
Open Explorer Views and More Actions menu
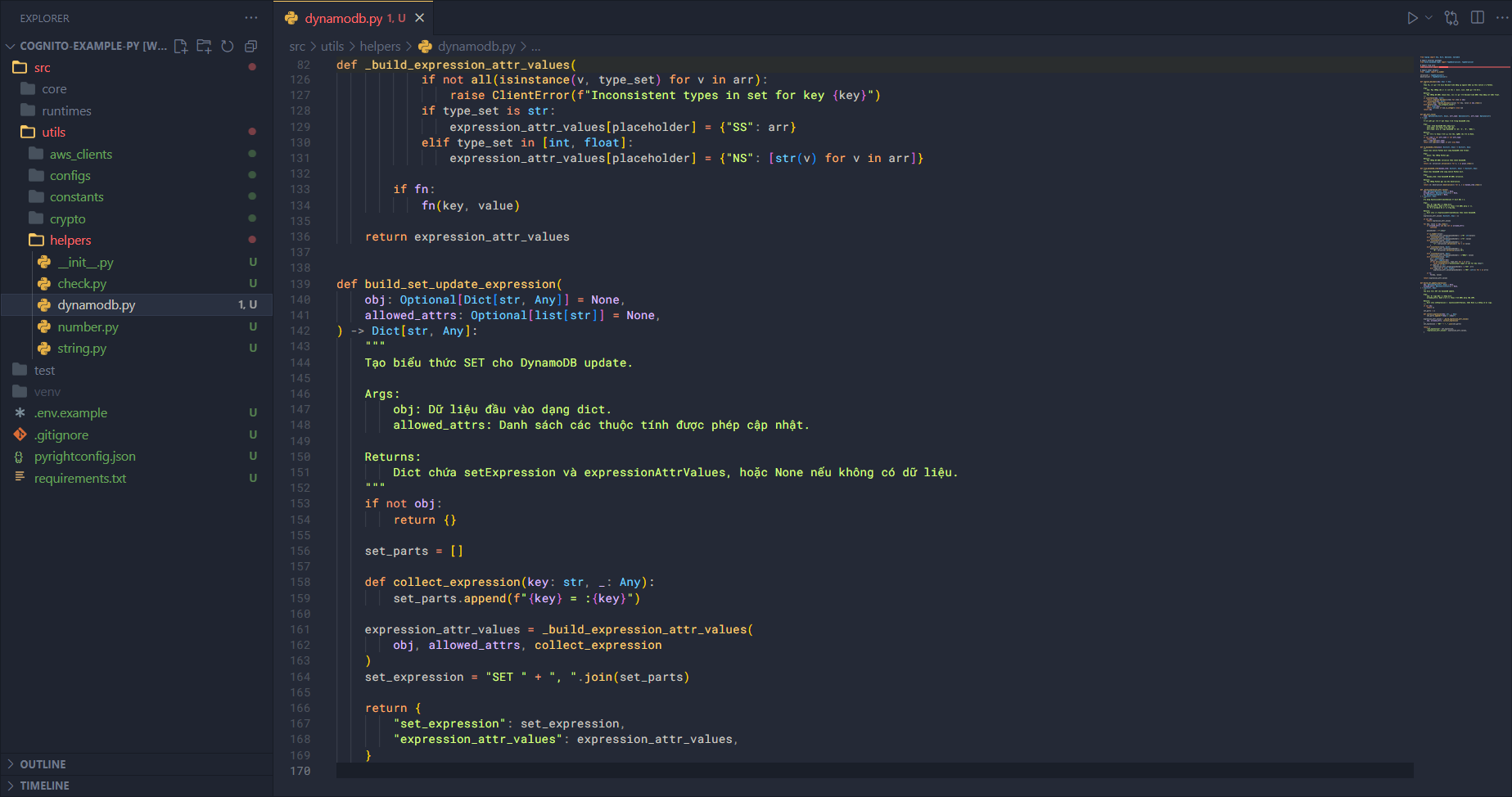250,18
